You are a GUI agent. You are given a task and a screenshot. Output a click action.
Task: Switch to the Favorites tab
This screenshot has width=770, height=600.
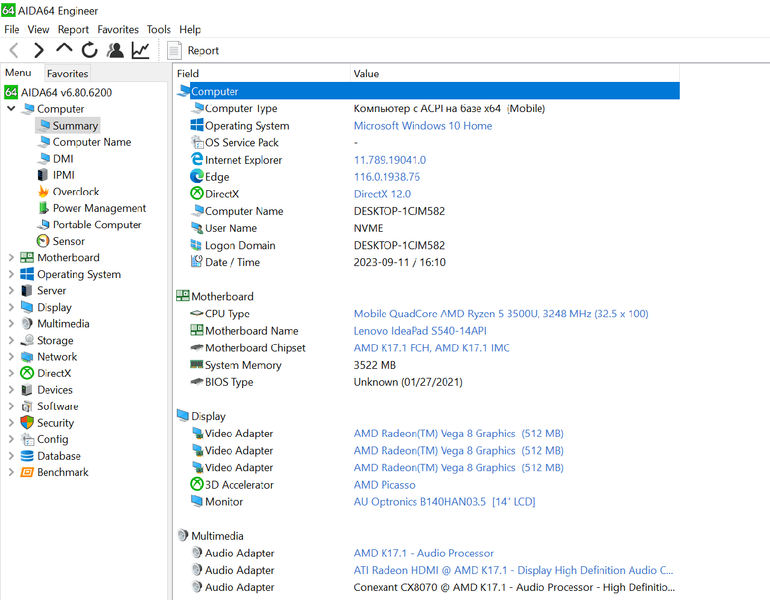click(67, 73)
